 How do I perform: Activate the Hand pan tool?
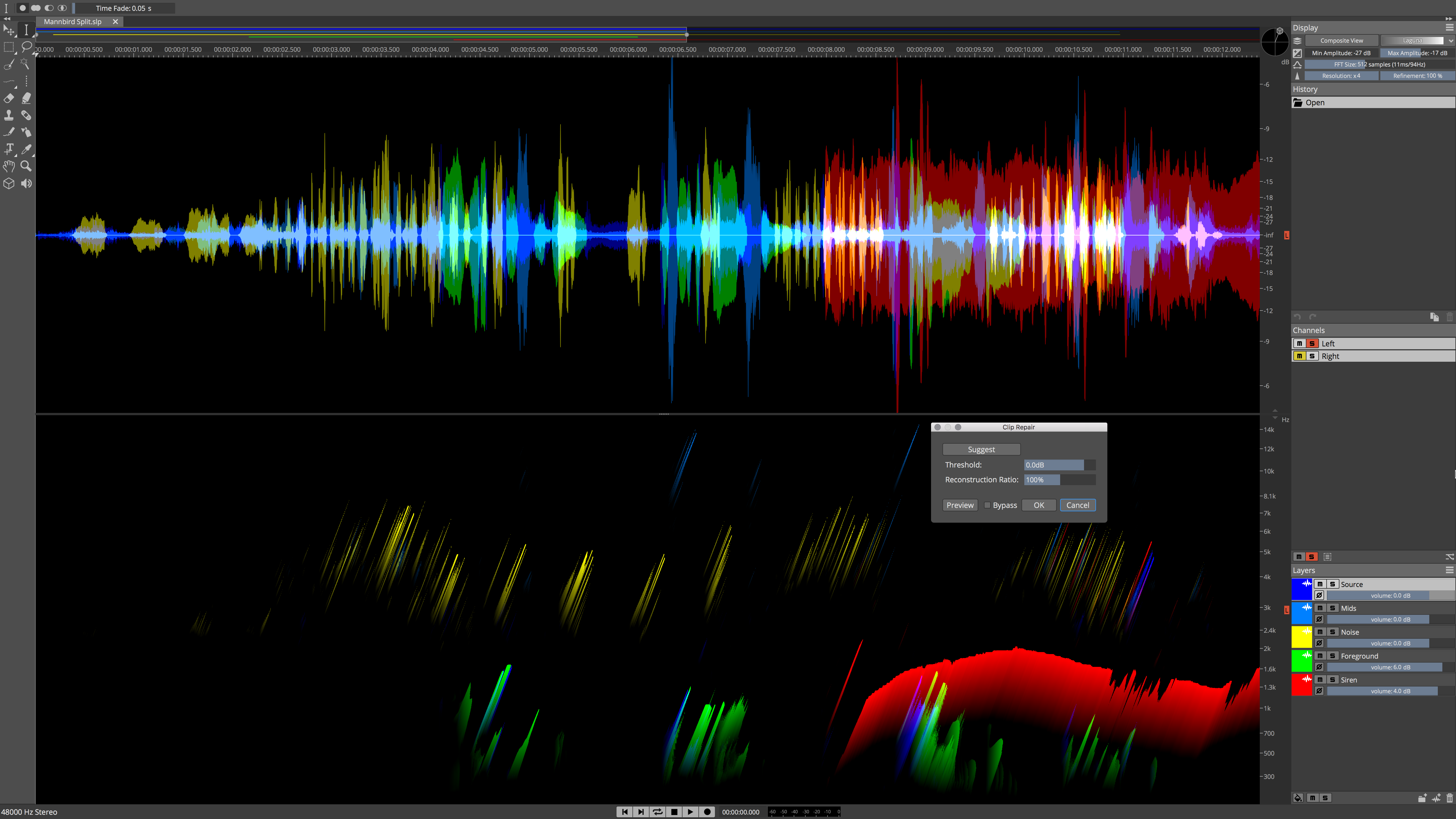click(9, 166)
